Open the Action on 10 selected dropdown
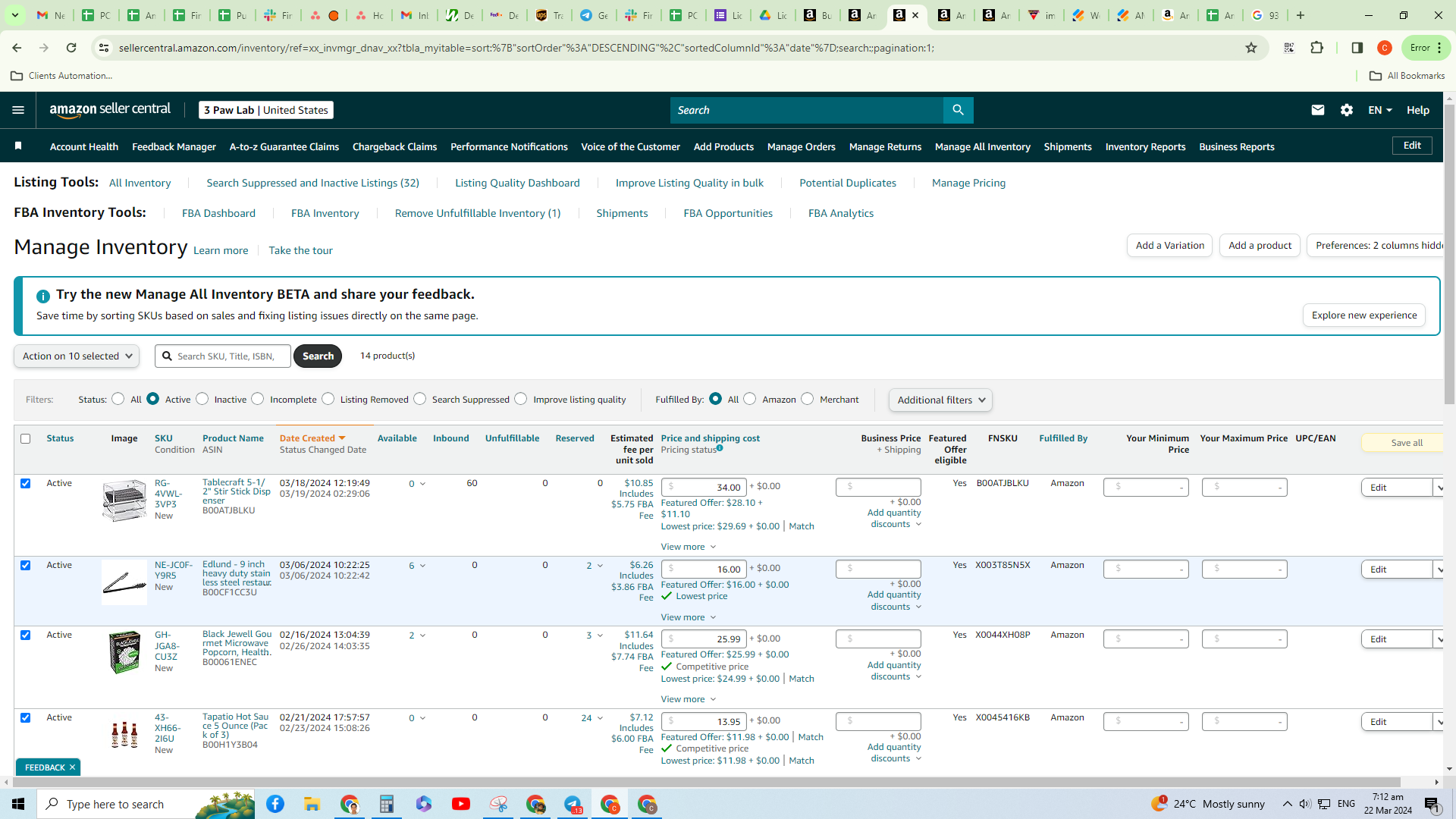The height and width of the screenshot is (819, 1456). [x=77, y=356]
